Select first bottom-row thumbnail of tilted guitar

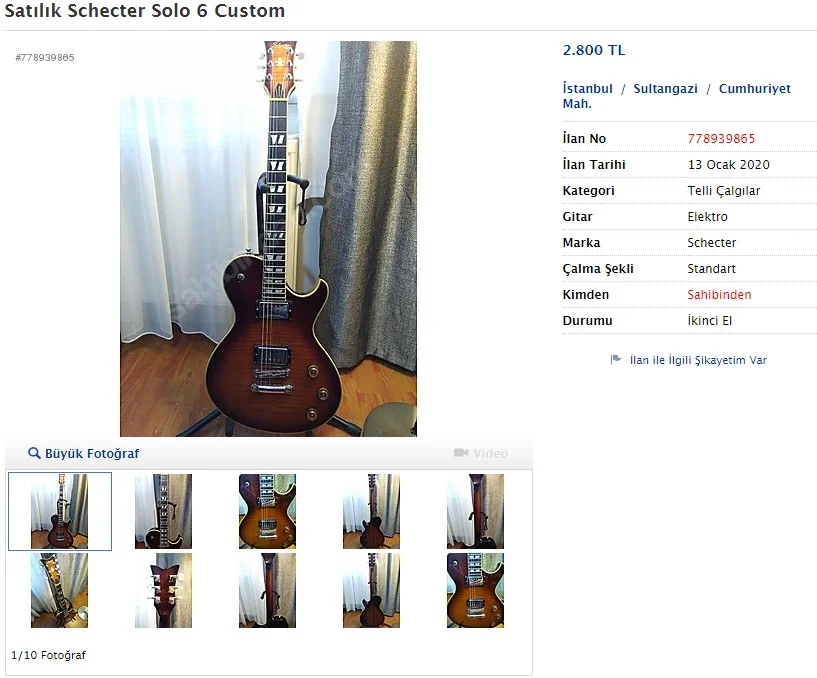tap(59, 590)
